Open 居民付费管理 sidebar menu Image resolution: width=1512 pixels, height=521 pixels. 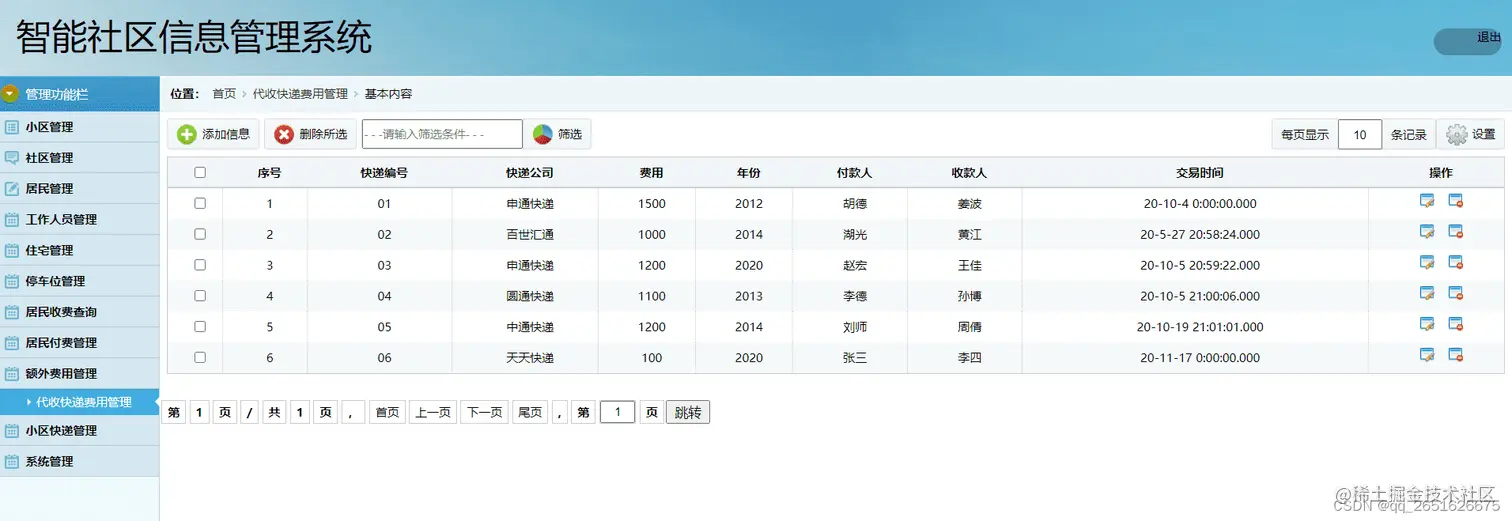click(80, 342)
